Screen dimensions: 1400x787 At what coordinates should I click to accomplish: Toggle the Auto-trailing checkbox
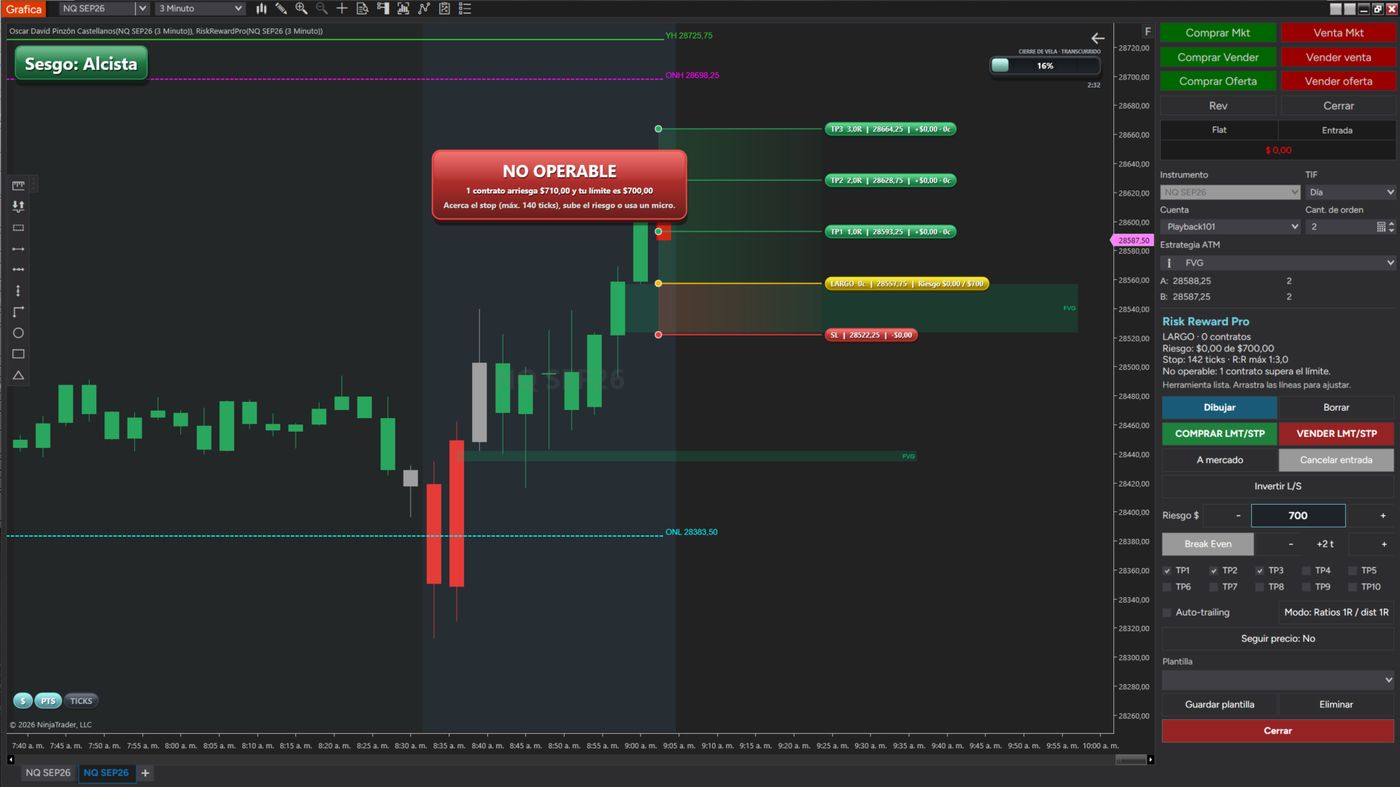click(1167, 612)
